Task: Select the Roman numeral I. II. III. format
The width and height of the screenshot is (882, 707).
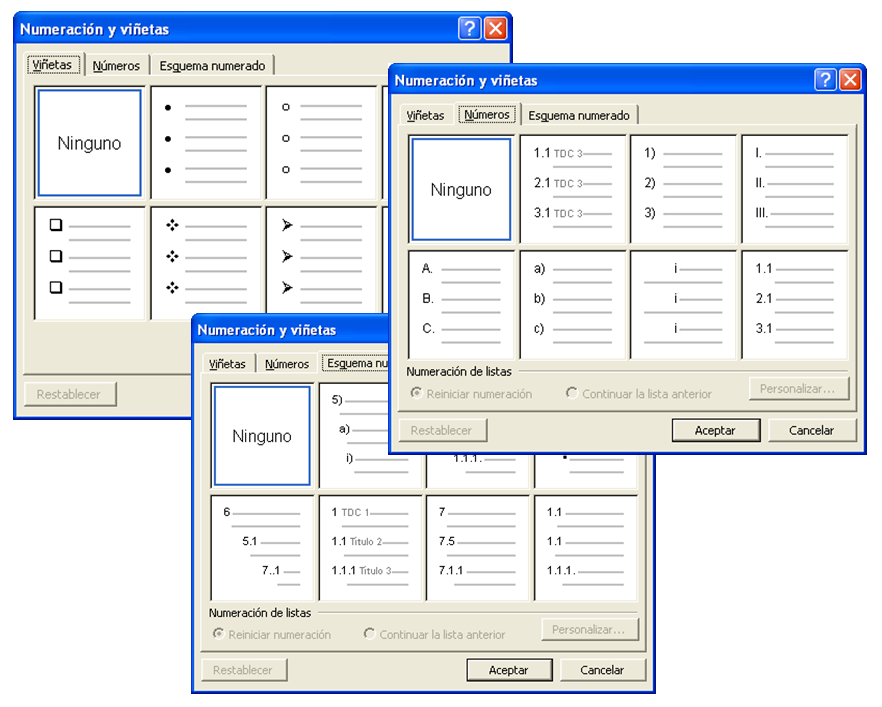Action: (x=794, y=187)
